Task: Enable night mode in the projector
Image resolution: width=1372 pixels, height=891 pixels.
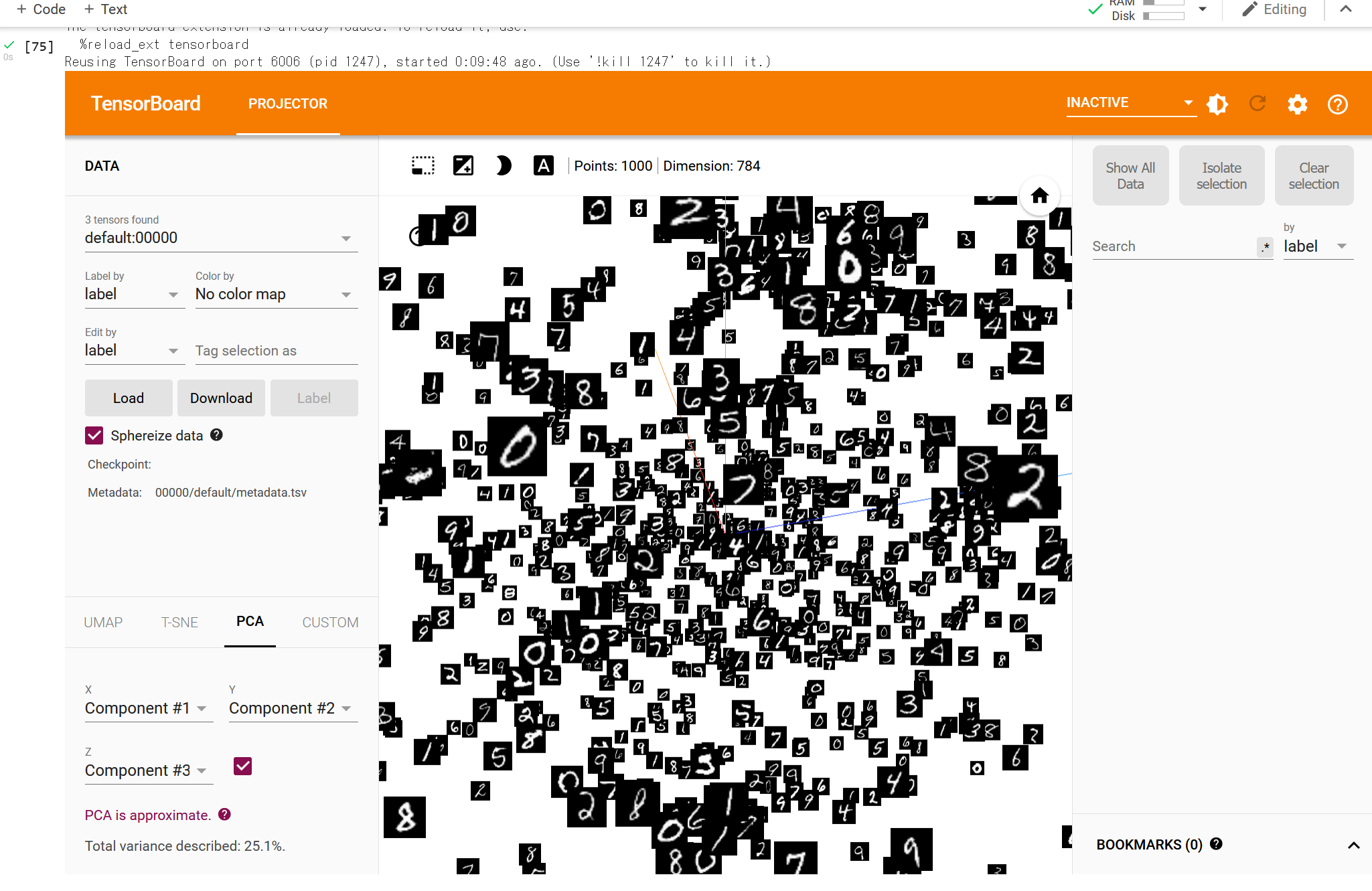Action: tap(504, 165)
